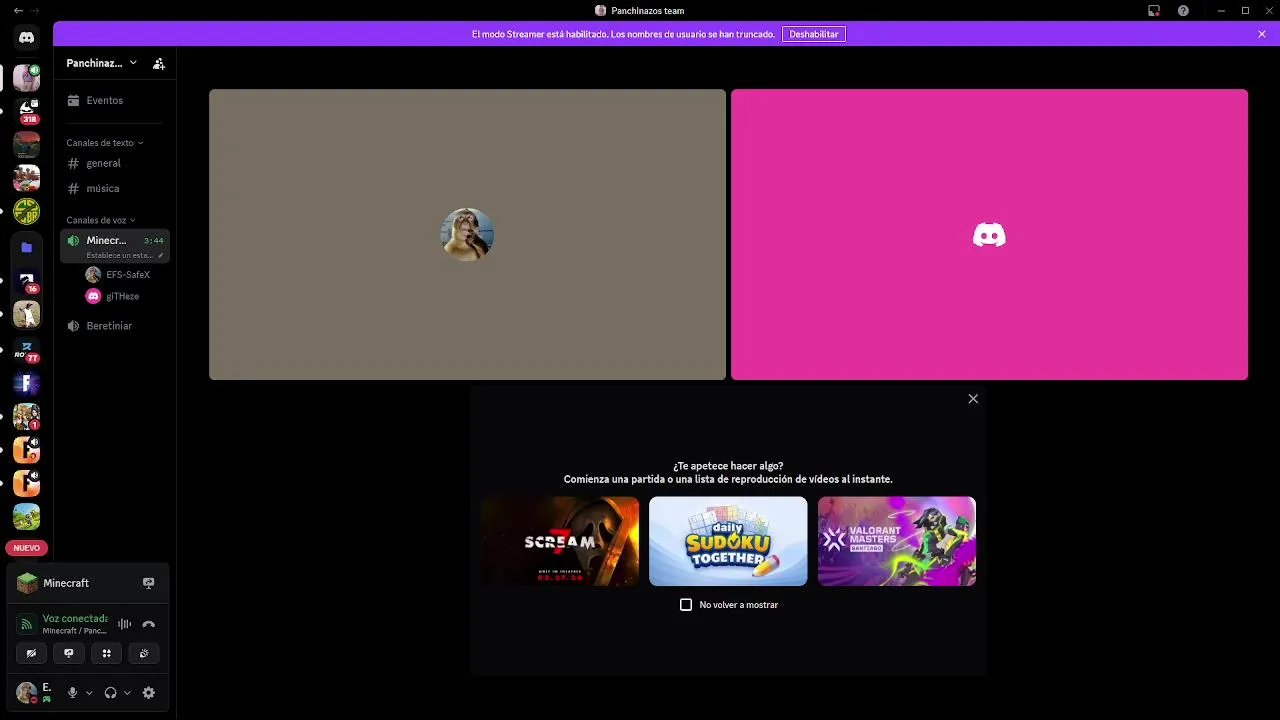The height and width of the screenshot is (720, 1280).
Task: Mute microphone in user panel
Action: pos(72,692)
